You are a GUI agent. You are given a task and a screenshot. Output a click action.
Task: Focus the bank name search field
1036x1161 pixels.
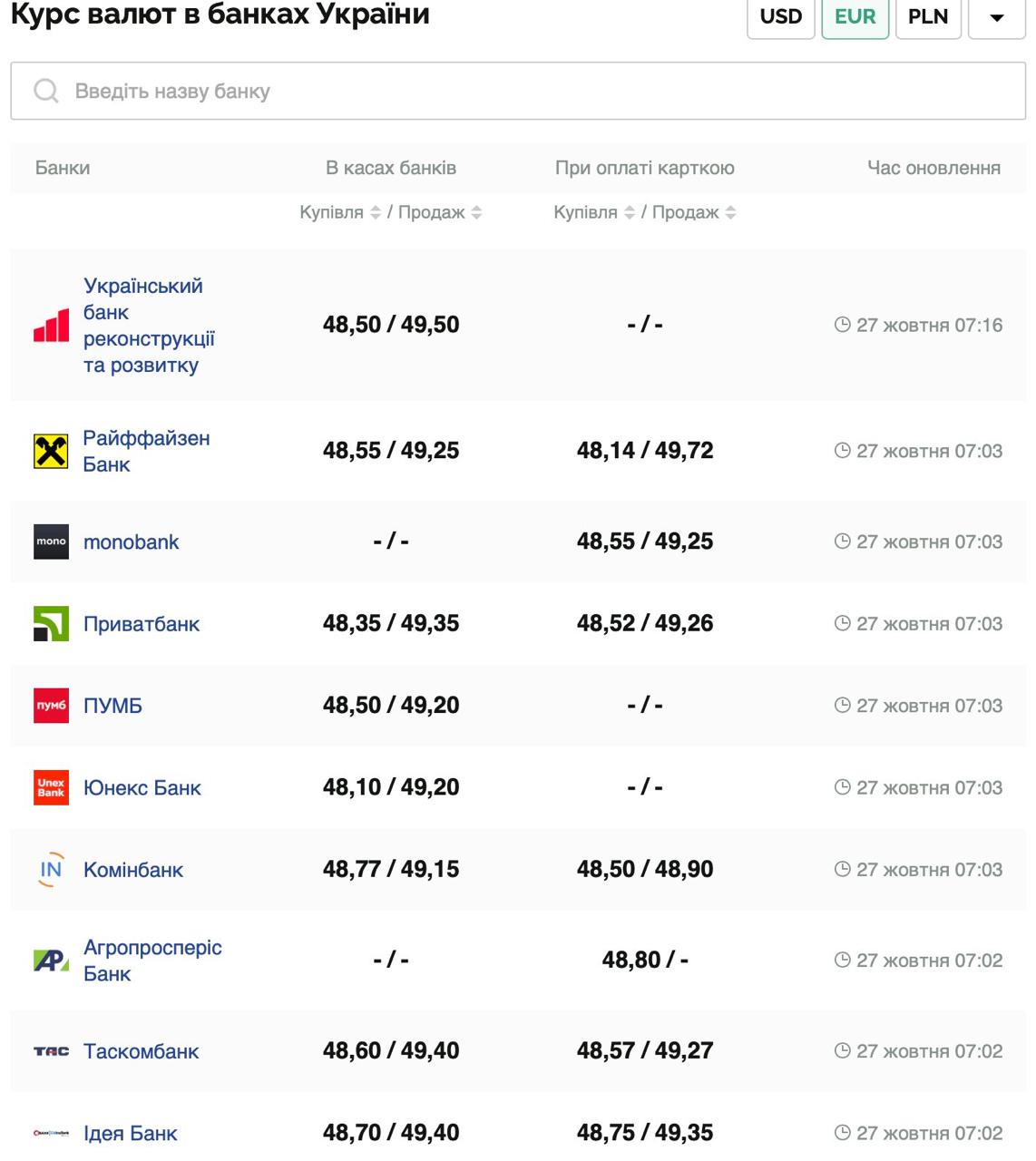544,91
